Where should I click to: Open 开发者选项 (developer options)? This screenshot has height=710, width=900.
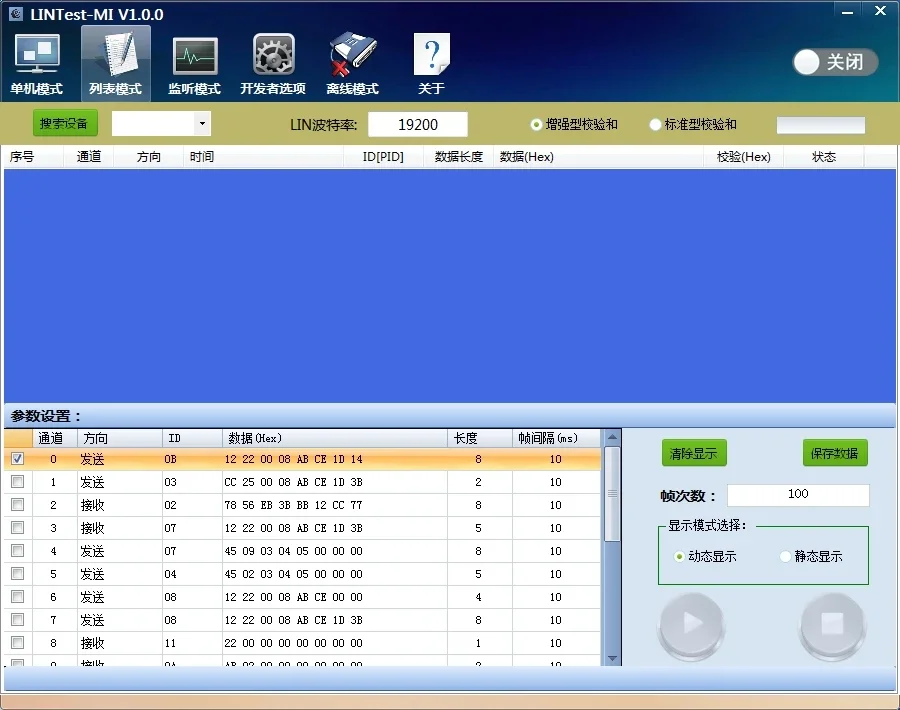click(x=272, y=62)
